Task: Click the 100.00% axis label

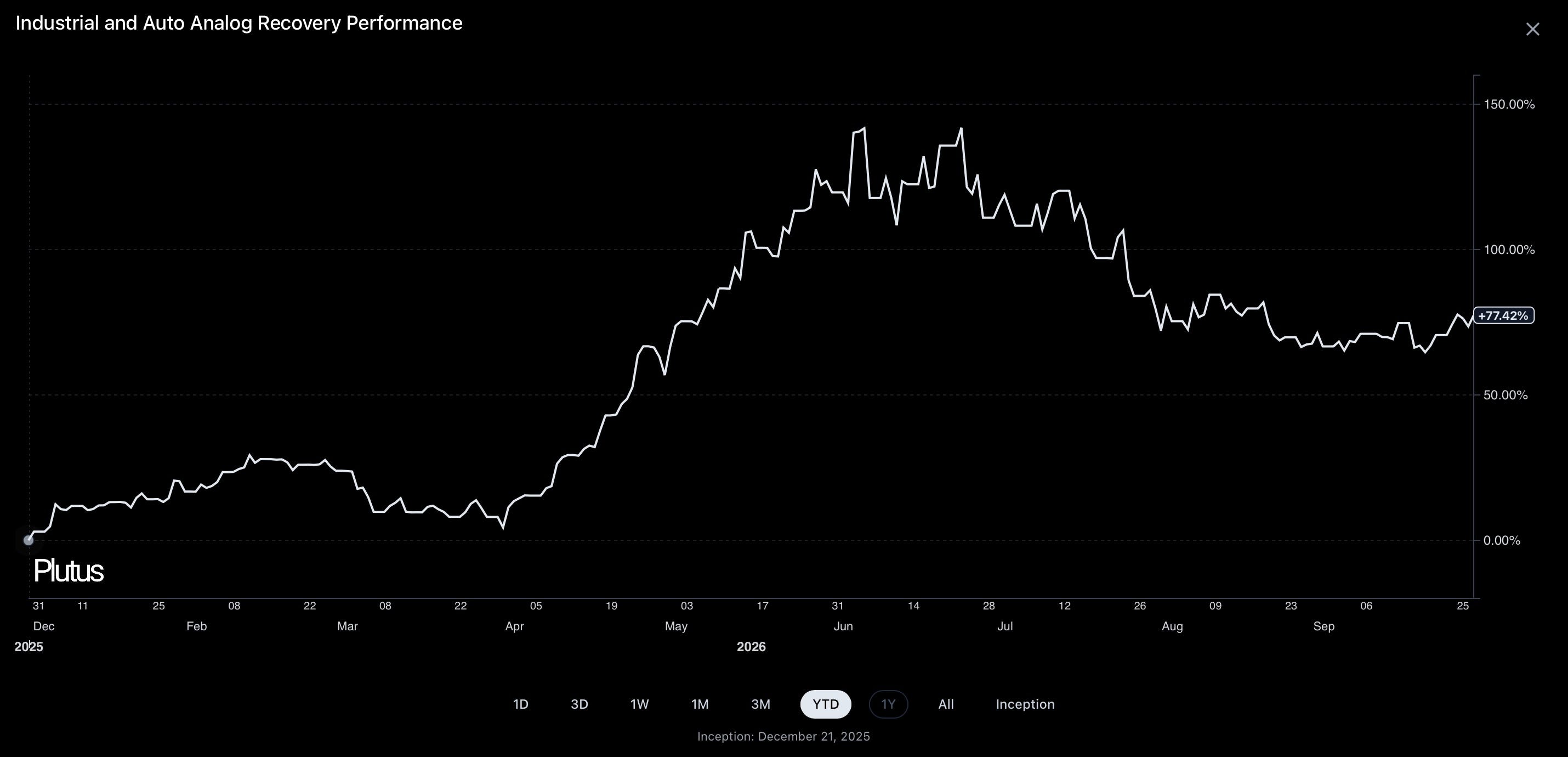Action: click(1509, 250)
